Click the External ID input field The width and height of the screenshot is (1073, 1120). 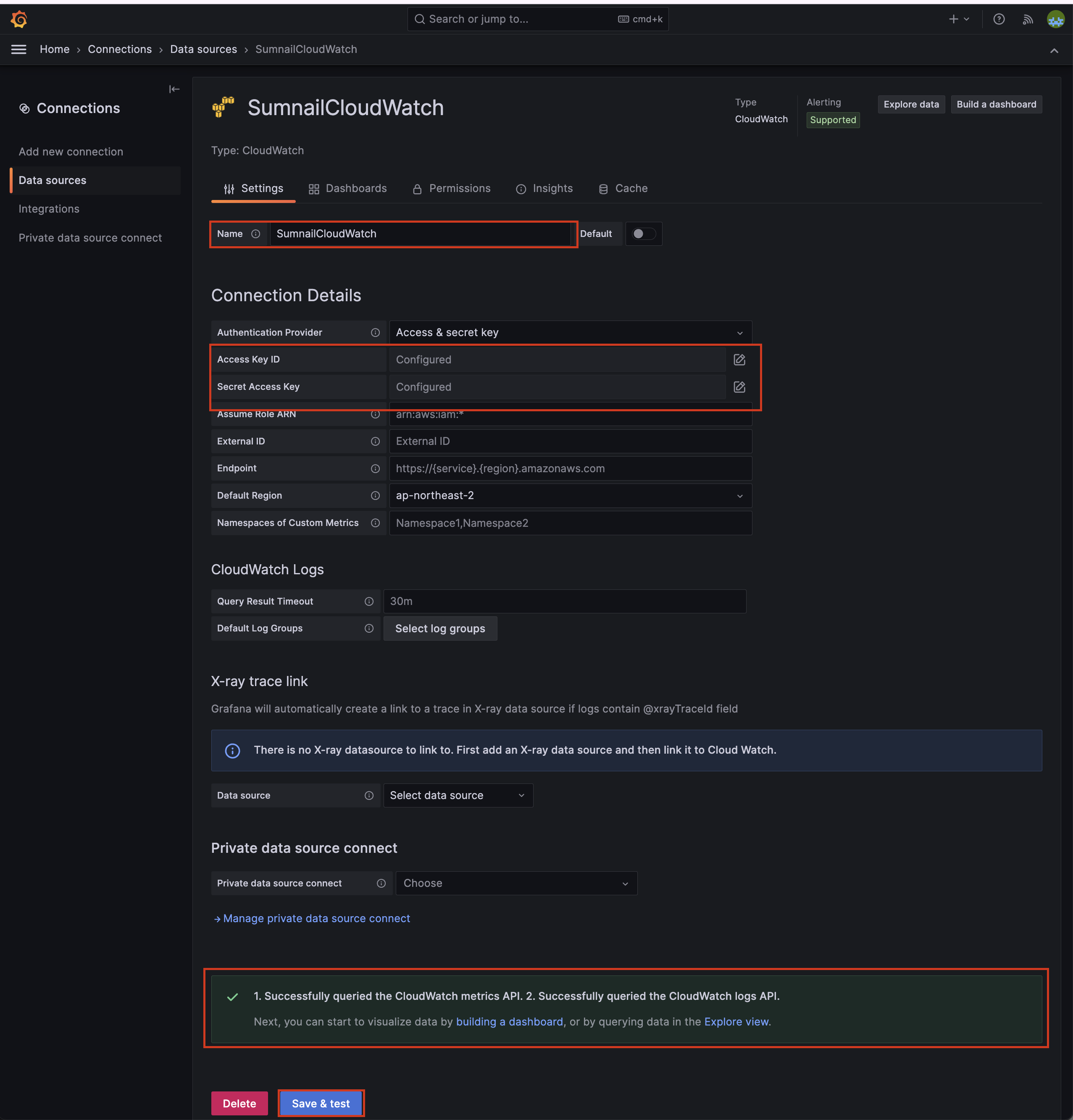[x=570, y=441]
